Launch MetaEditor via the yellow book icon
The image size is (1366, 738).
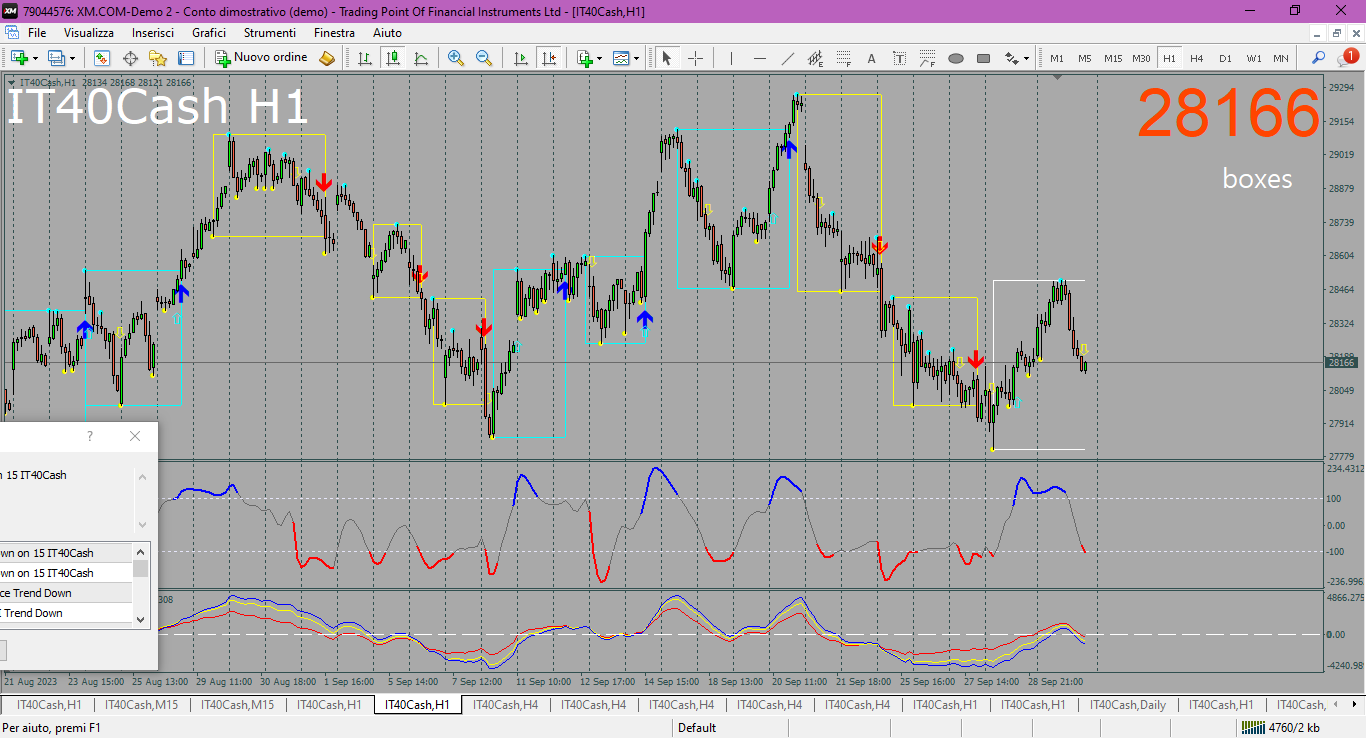[x=327, y=58]
